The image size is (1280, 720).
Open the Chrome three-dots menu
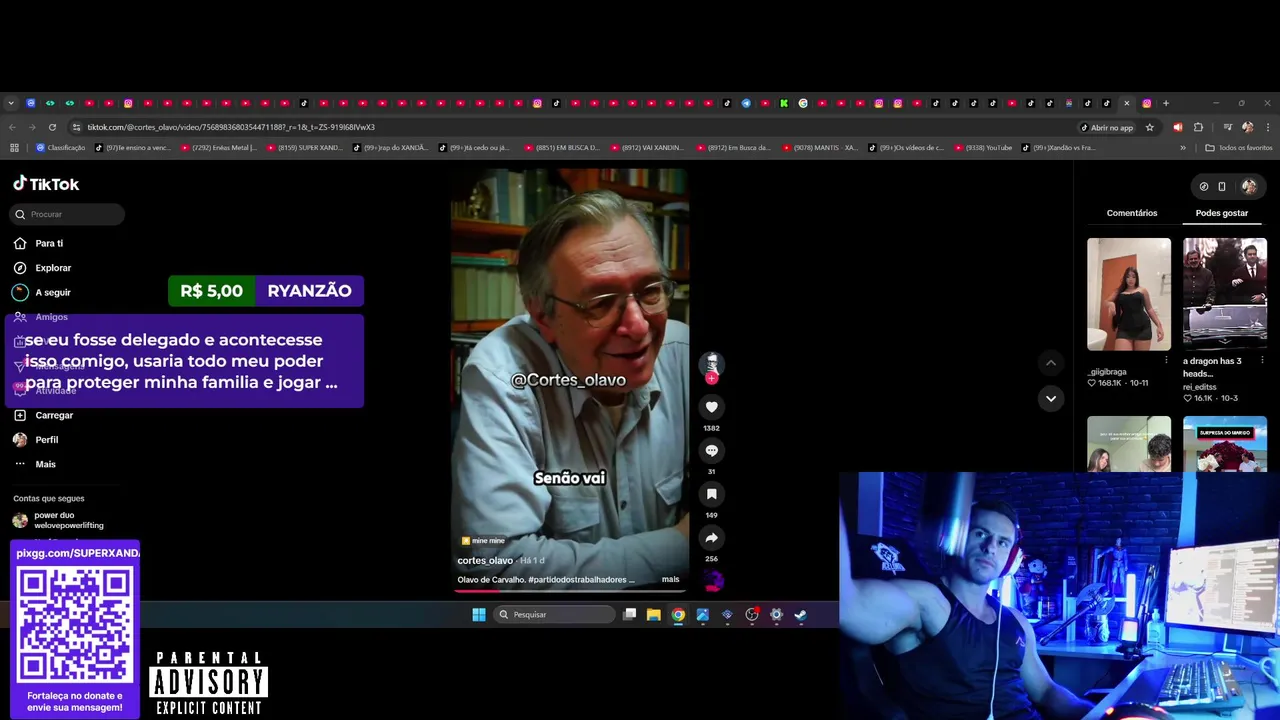coord(1268,127)
